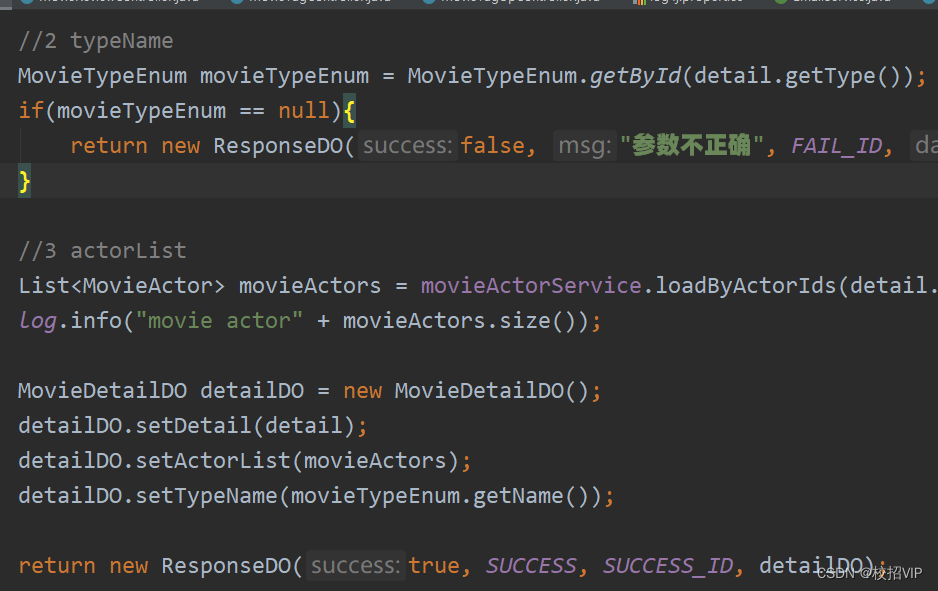The height and width of the screenshot is (591, 938).
Task: Place cursor on the yellow opening brace after null)
Action: point(349,111)
